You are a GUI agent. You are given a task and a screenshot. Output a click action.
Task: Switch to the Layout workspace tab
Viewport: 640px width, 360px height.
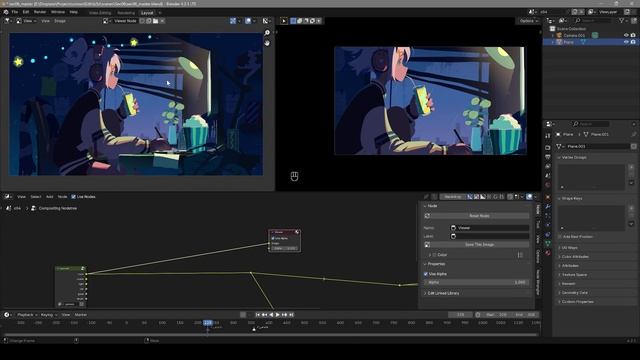tap(147, 13)
